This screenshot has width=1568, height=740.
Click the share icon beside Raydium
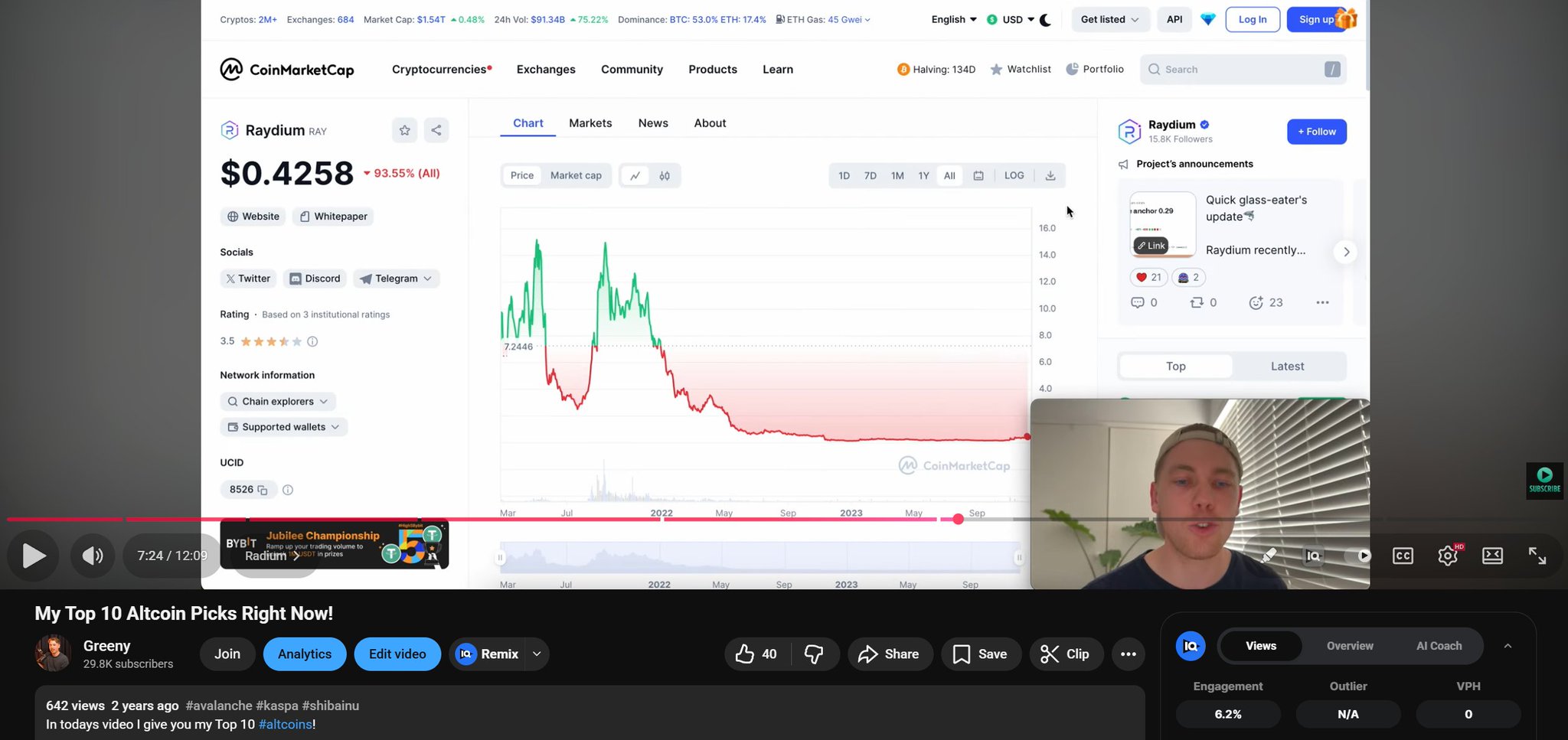point(436,130)
